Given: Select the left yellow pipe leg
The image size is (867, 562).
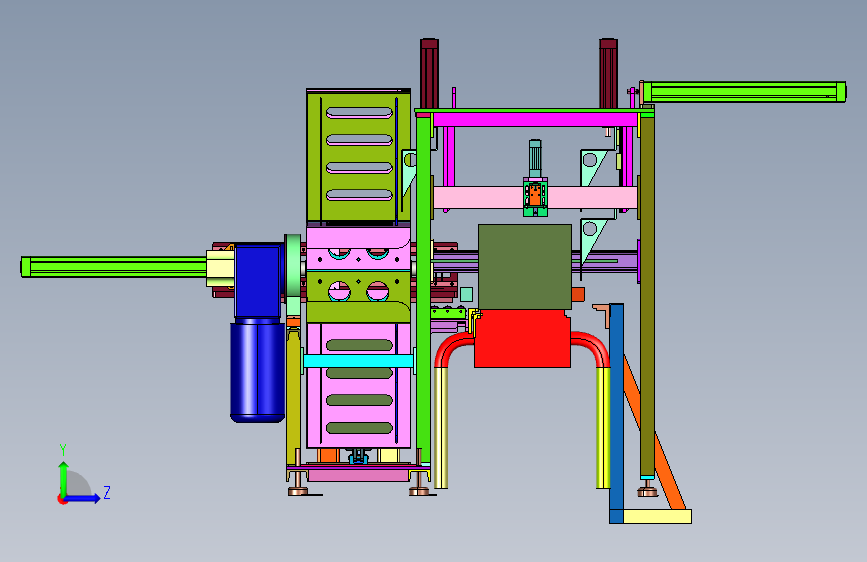Looking at the screenshot, I should click(441, 428).
